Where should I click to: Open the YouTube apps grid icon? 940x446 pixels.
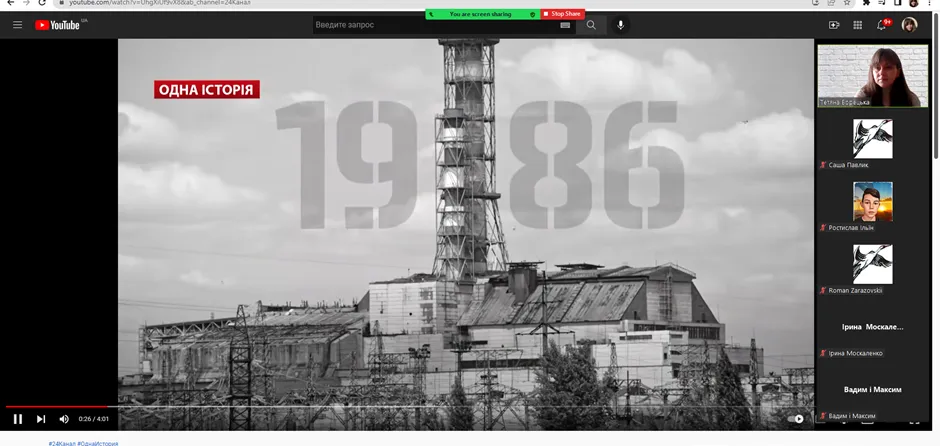[x=858, y=25]
